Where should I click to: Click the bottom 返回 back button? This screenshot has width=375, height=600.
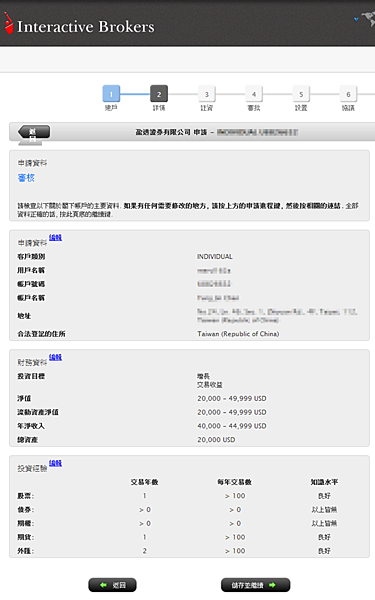point(112,585)
